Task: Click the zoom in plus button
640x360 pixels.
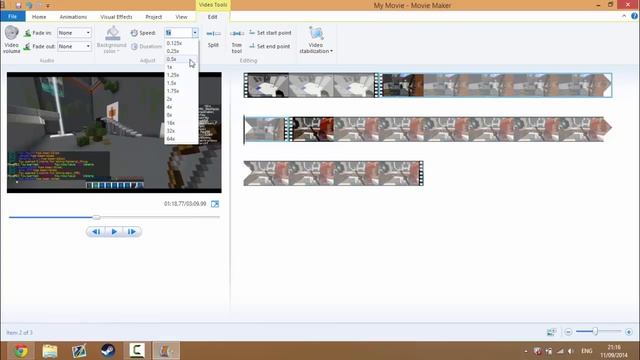Action: point(629,332)
